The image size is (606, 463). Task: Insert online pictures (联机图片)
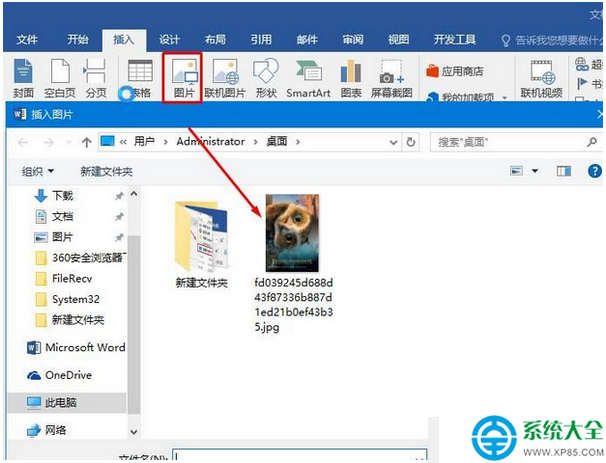click(225, 78)
